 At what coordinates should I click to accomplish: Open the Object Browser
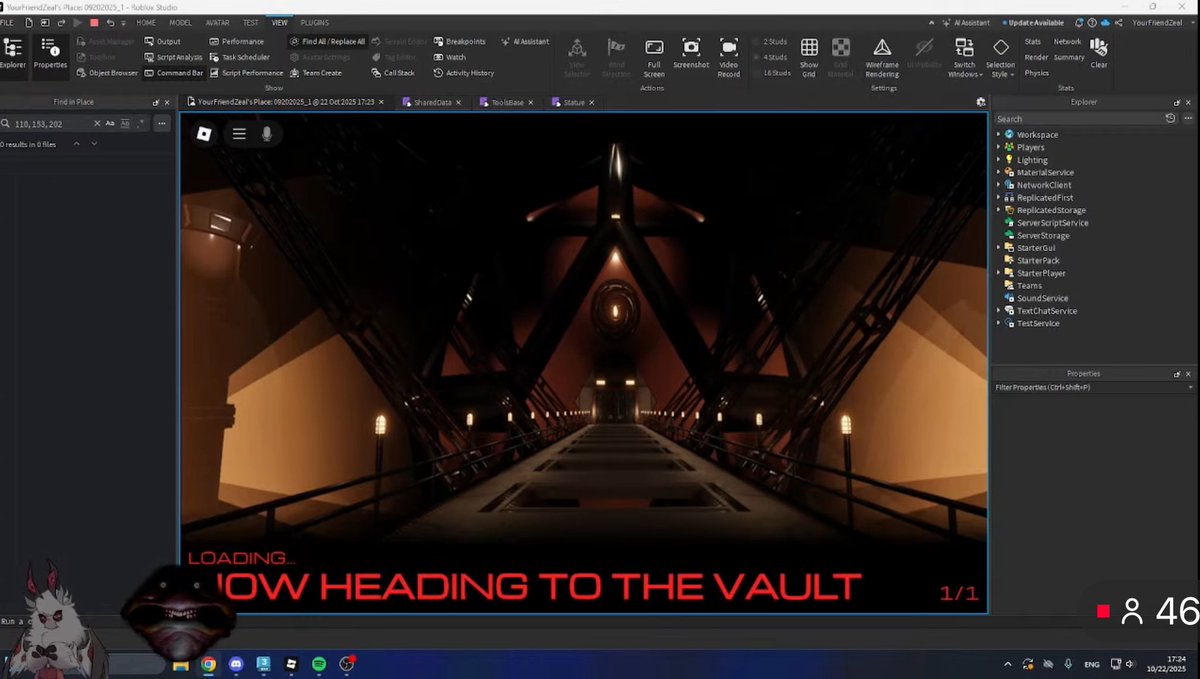(x=107, y=73)
